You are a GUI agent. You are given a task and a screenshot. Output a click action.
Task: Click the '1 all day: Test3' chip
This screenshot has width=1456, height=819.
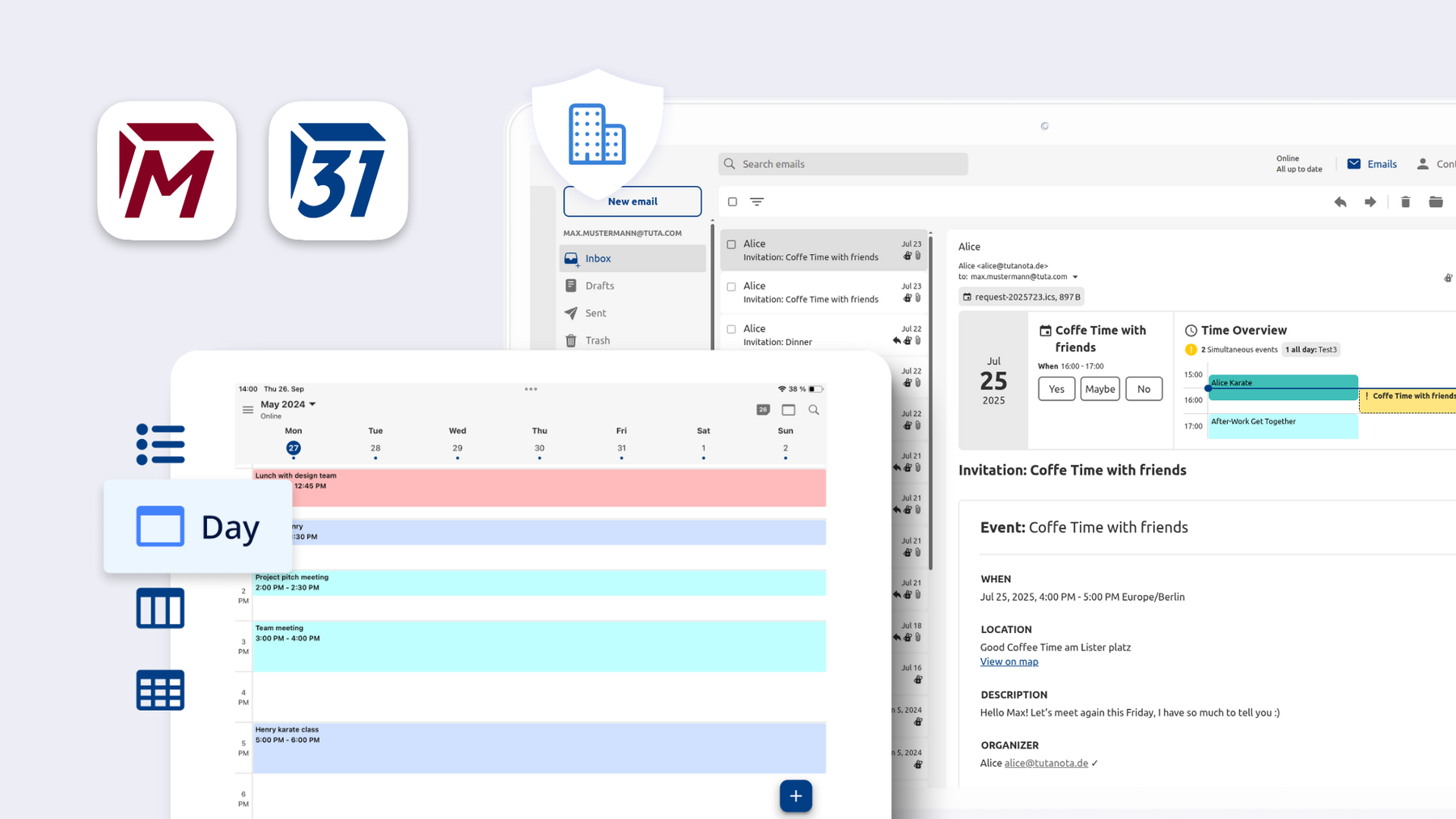coord(1311,350)
